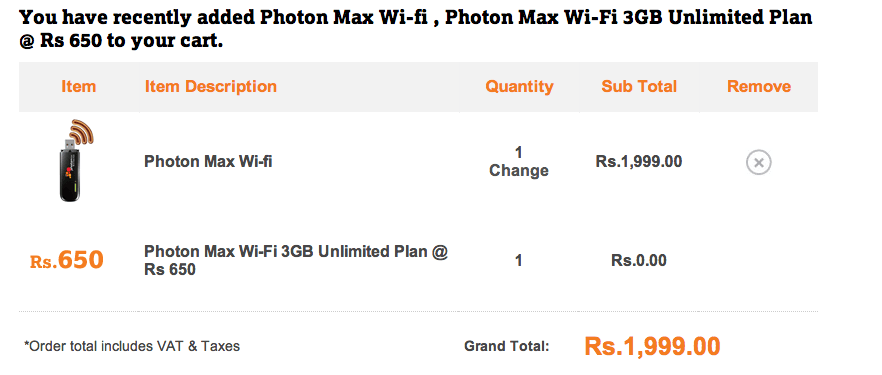The height and width of the screenshot is (375, 882).
Task: Select the Rs.0.00 plan sub total
Action: [639, 260]
